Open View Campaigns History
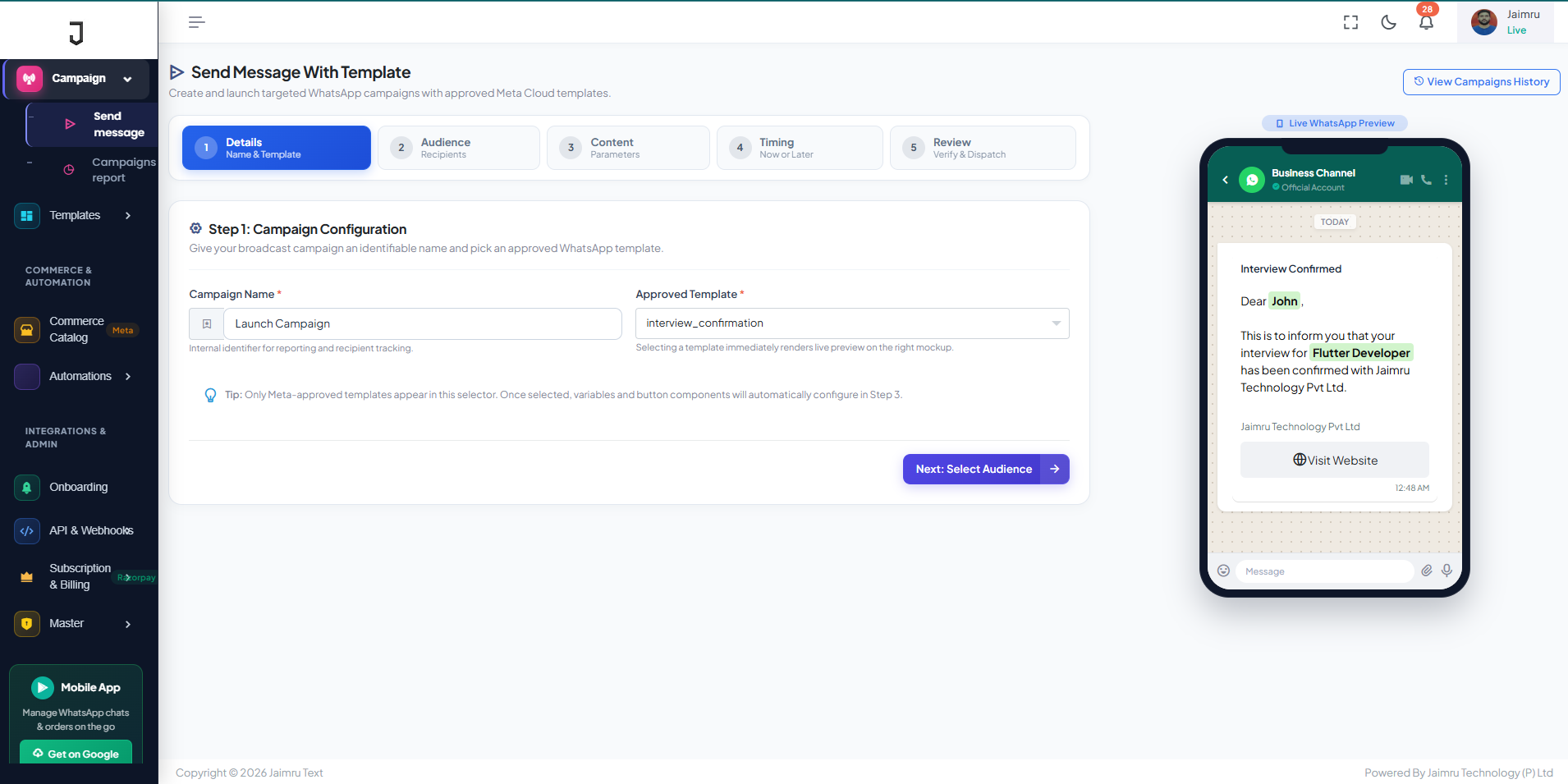Image resolution: width=1568 pixels, height=784 pixels. pyautogui.click(x=1481, y=82)
